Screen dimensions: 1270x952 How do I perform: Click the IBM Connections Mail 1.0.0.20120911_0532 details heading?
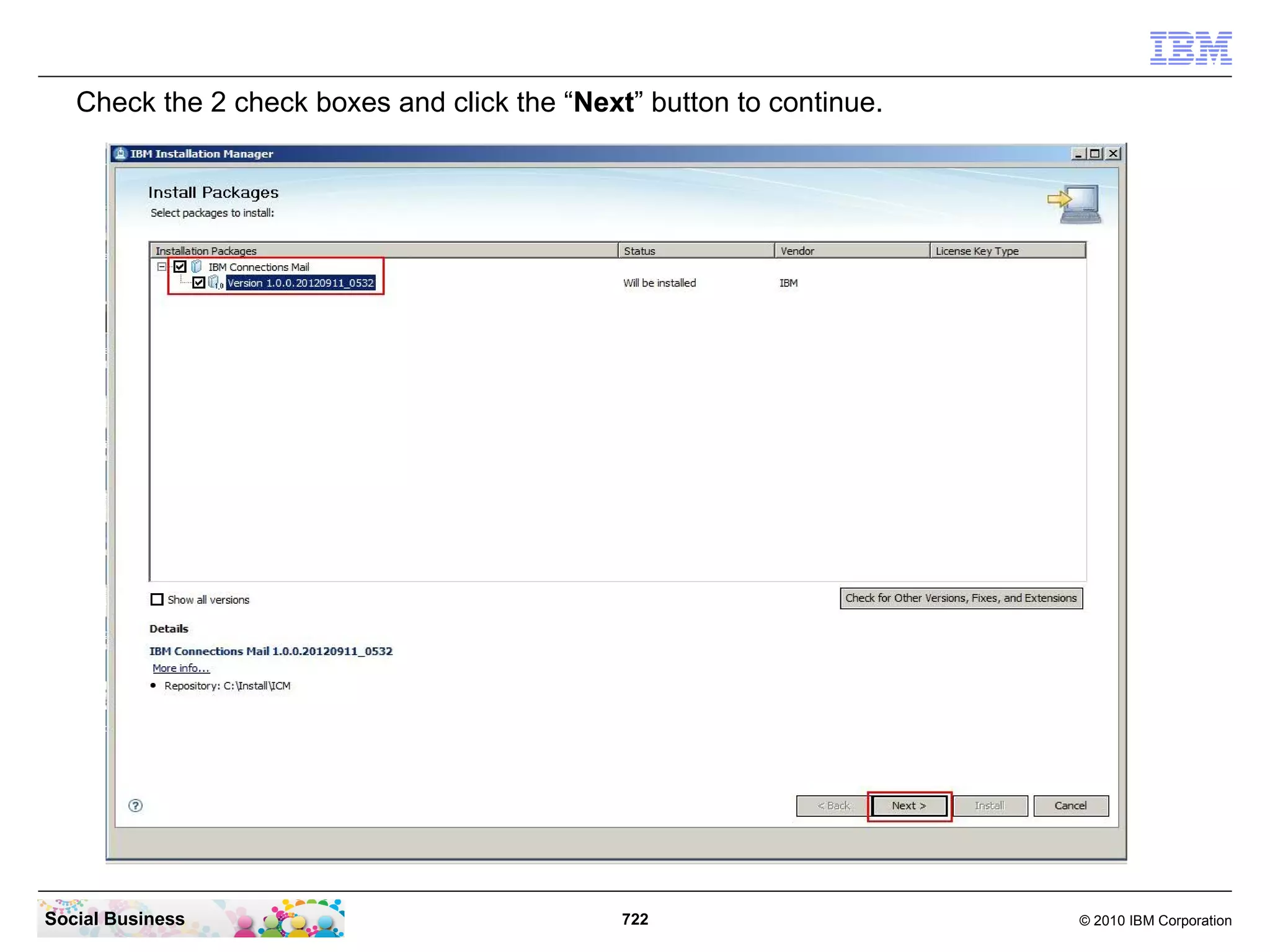tap(271, 651)
